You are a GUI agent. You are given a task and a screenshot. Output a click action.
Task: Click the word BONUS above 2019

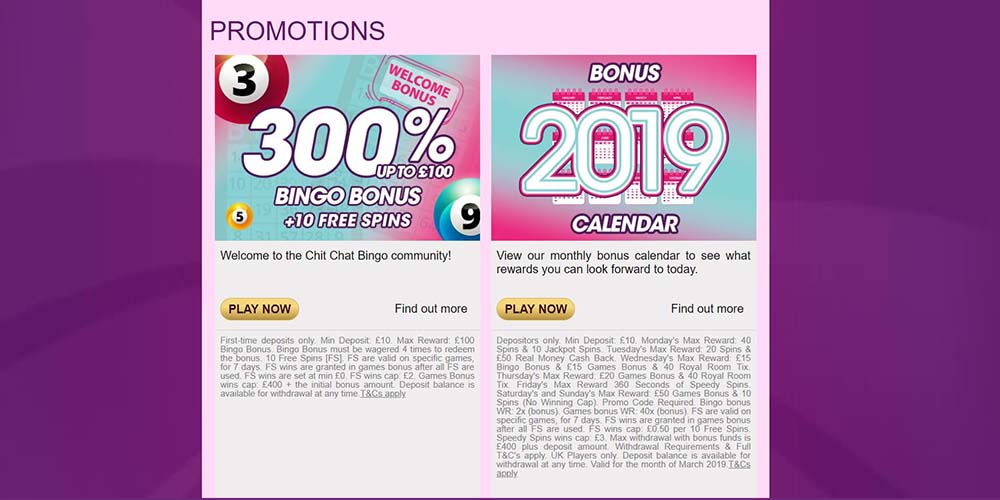click(624, 74)
